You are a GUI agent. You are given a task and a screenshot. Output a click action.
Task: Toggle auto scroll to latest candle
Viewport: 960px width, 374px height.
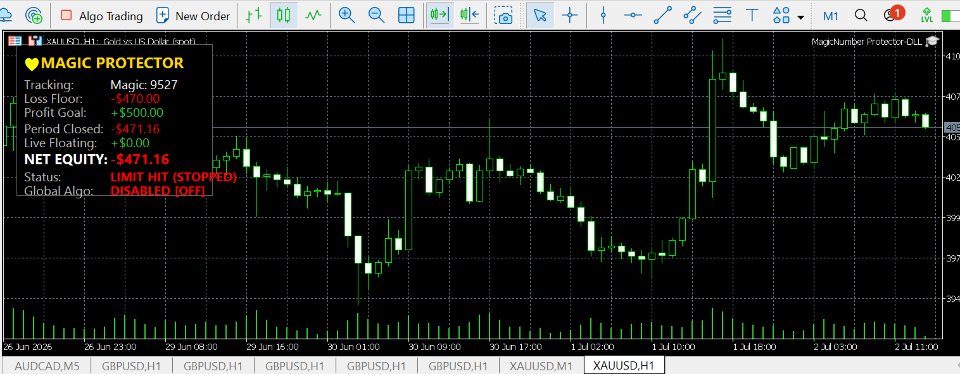439,16
